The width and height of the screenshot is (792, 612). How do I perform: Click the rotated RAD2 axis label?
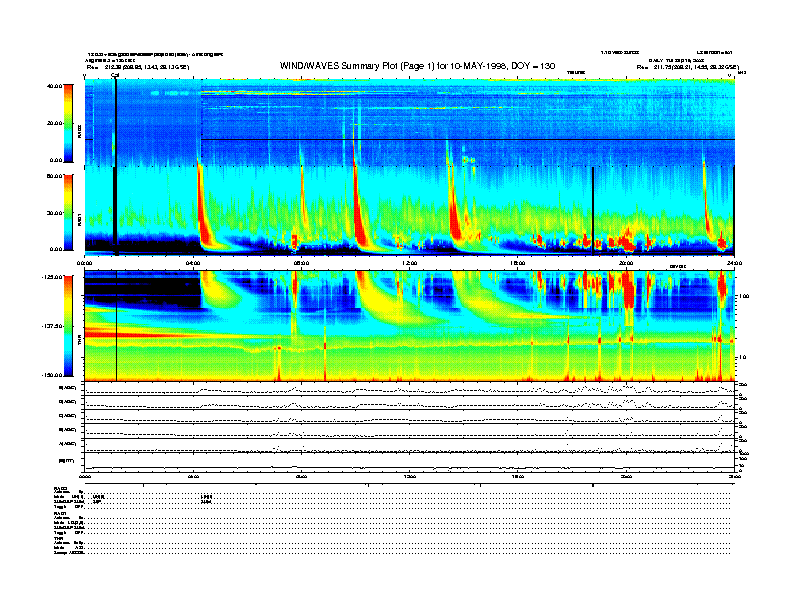pyautogui.click(x=79, y=130)
